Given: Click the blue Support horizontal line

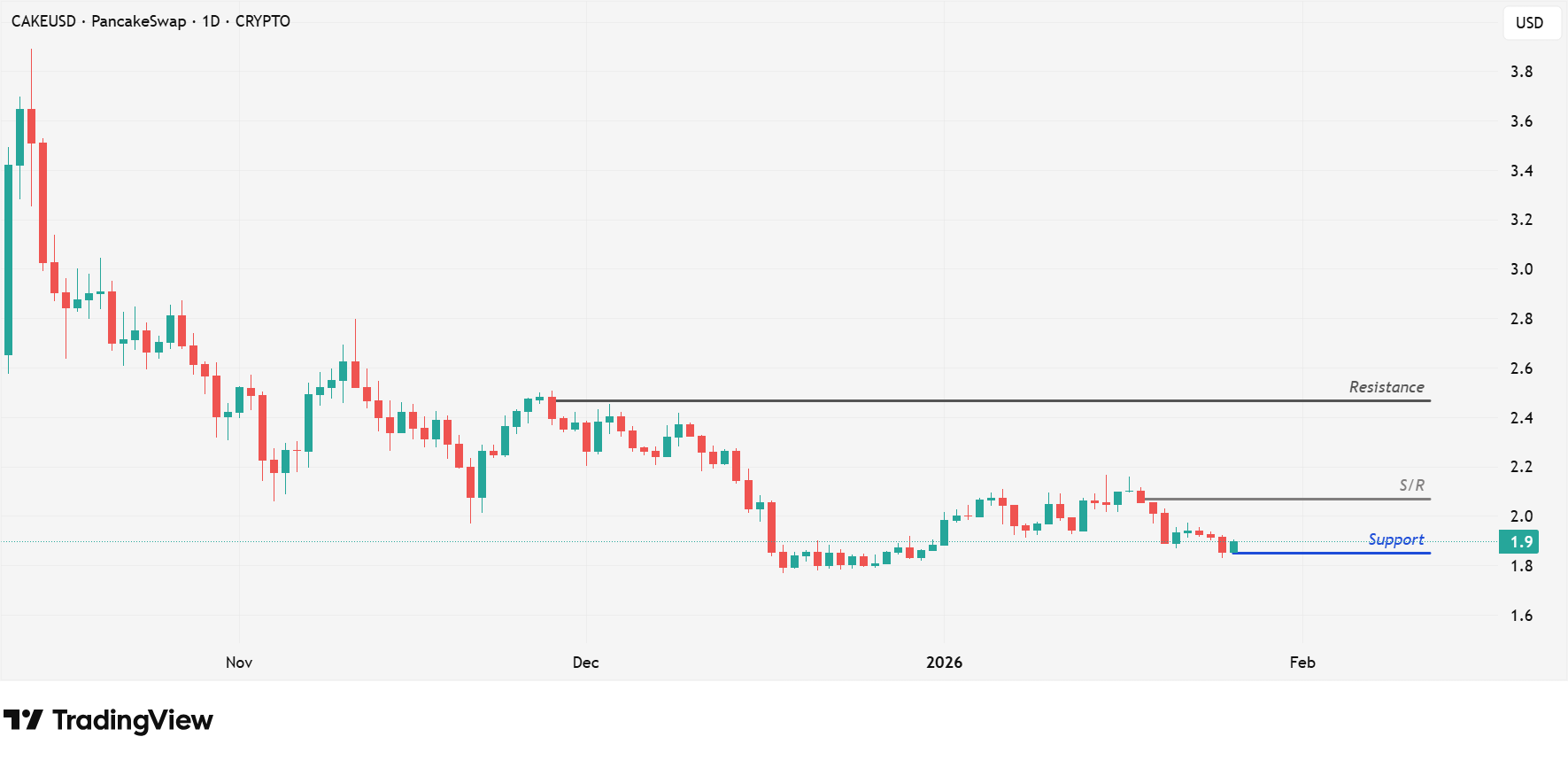Looking at the screenshot, I should click(1328, 554).
